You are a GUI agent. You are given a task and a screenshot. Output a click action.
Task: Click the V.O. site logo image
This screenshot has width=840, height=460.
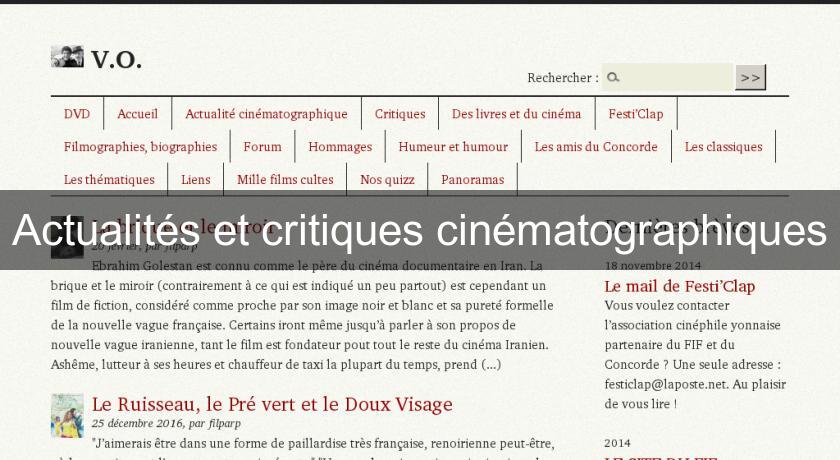pyautogui.click(x=67, y=57)
